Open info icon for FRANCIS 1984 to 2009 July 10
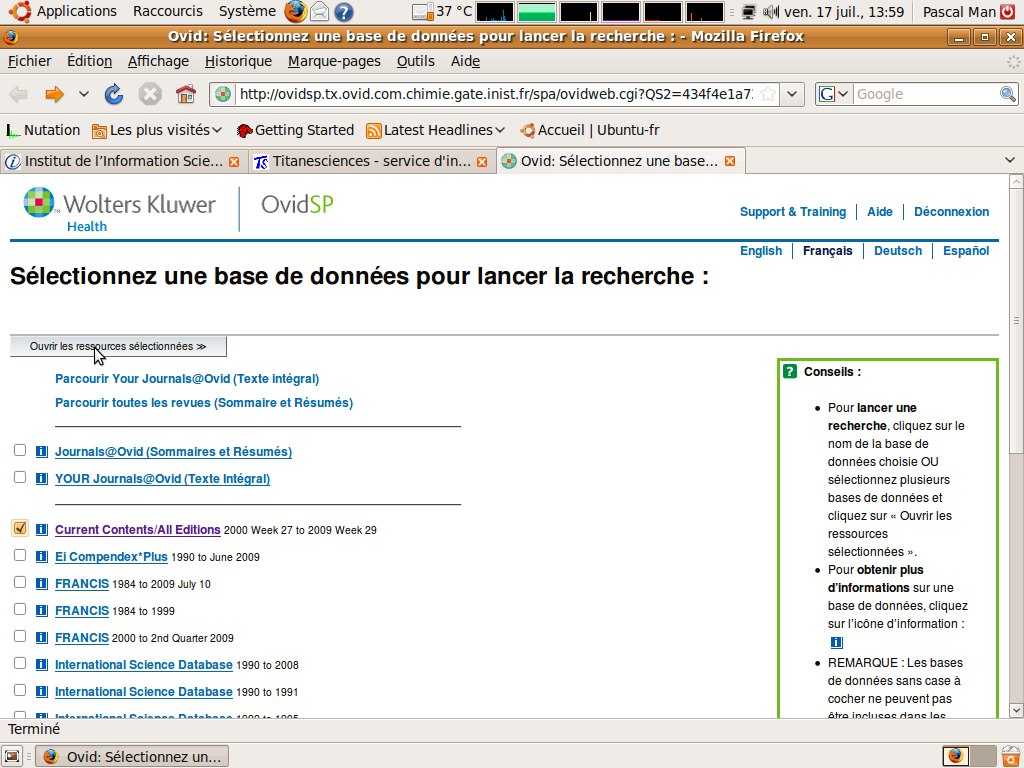The height and width of the screenshot is (768, 1024). coord(42,583)
